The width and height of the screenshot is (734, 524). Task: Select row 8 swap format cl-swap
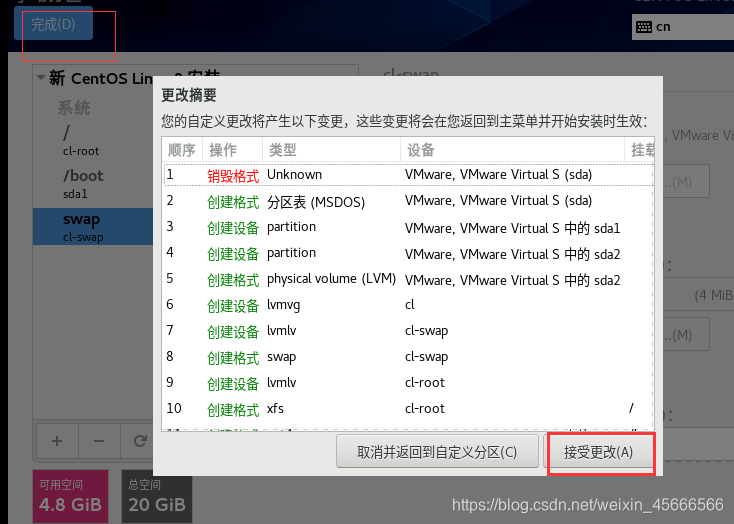[408, 357]
